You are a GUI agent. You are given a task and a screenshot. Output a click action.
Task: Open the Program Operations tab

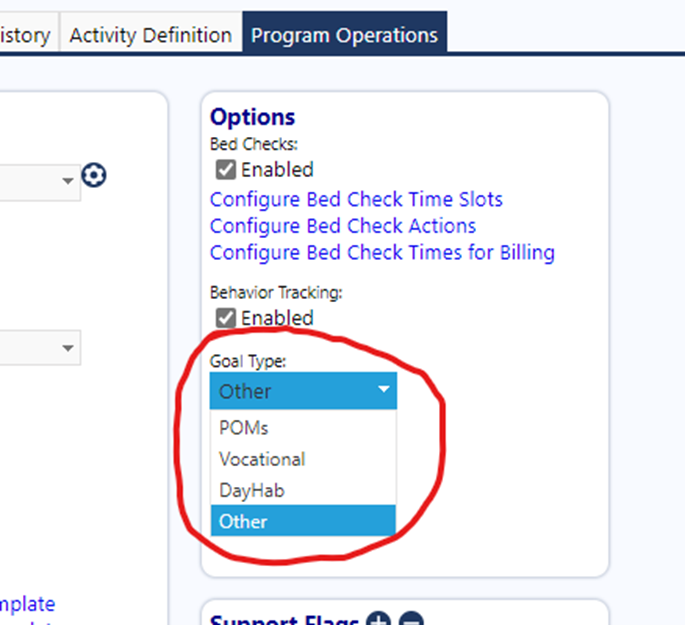(x=345, y=34)
